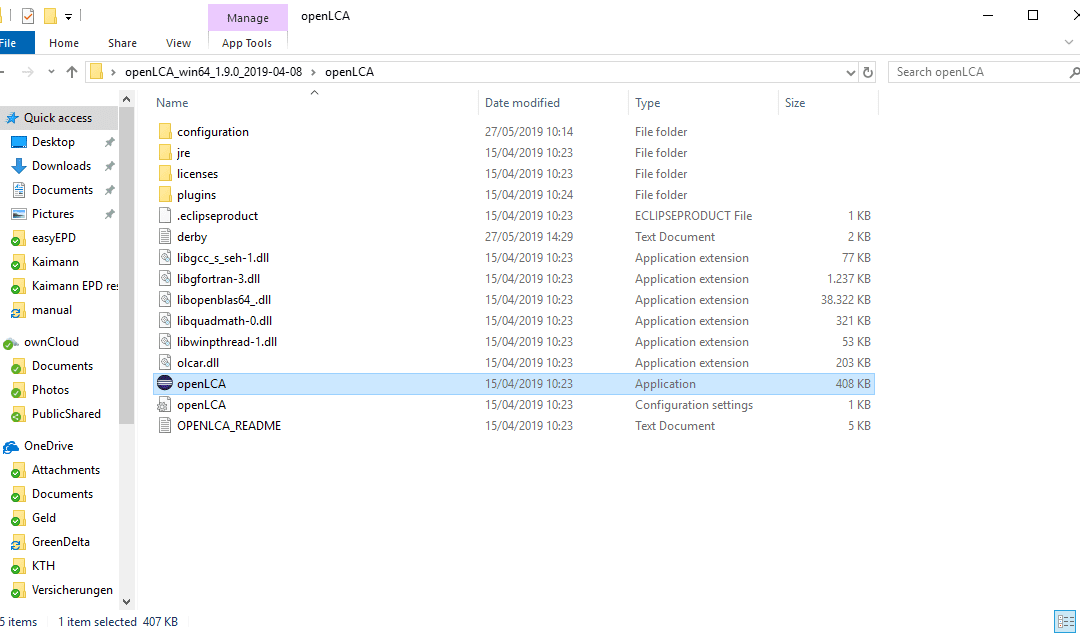Click the jre folder icon
The width and height of the screenshot is (1080, 634).
(165, 153)
